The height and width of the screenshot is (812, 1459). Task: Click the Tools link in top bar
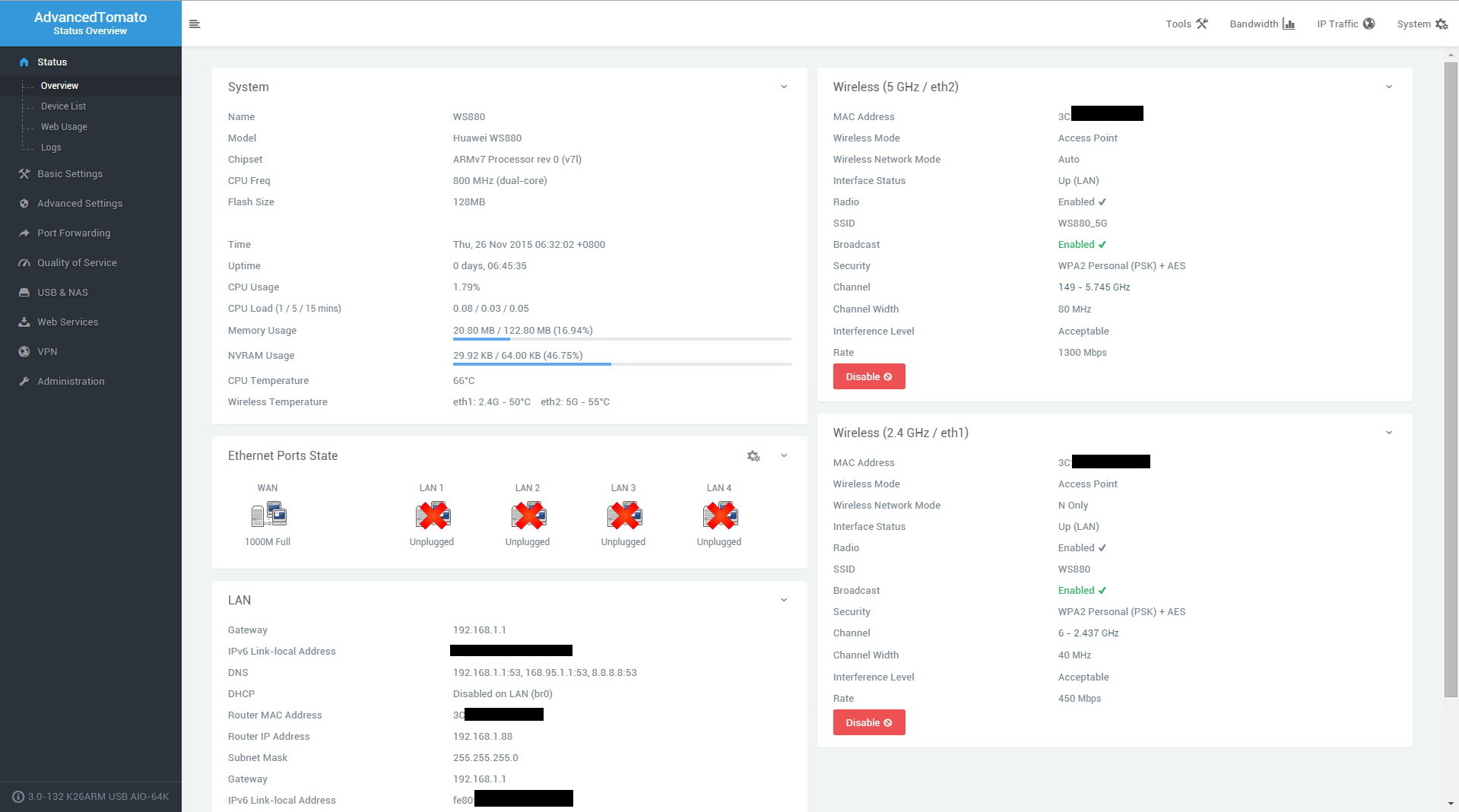(x=1187, y=24)
